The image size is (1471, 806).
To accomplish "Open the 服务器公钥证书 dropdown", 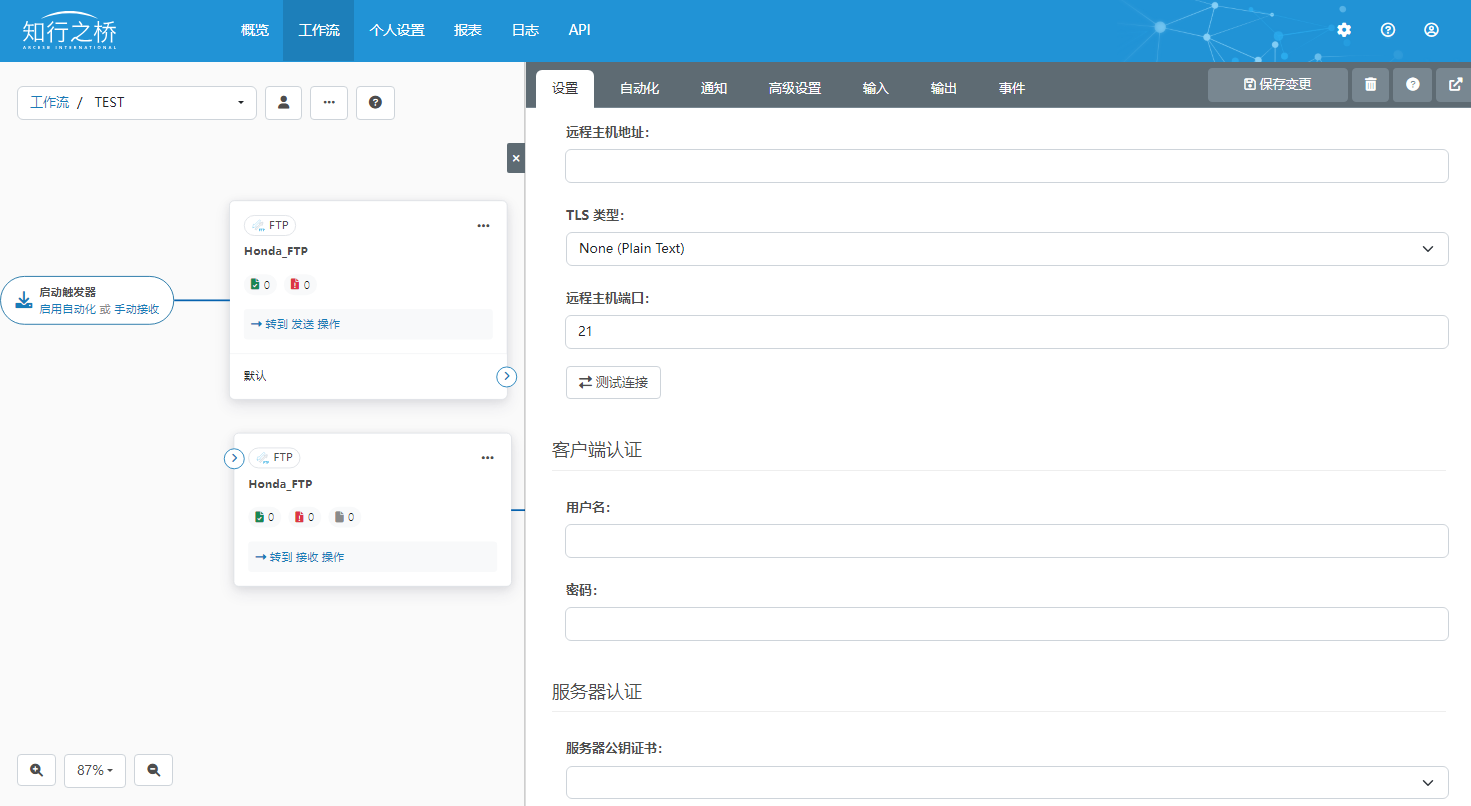I will coord(1006,782).
